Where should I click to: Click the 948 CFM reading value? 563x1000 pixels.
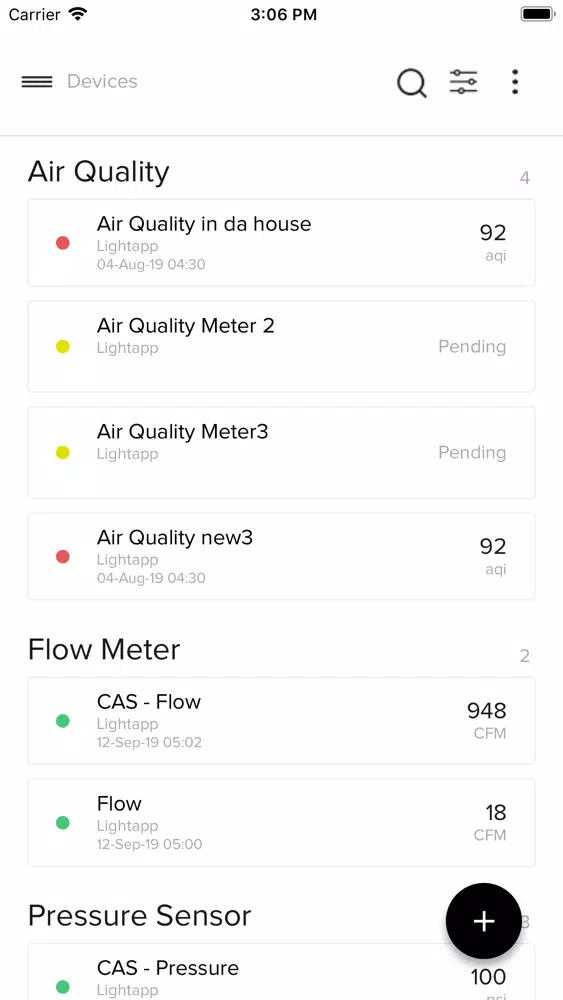[486, 720]
